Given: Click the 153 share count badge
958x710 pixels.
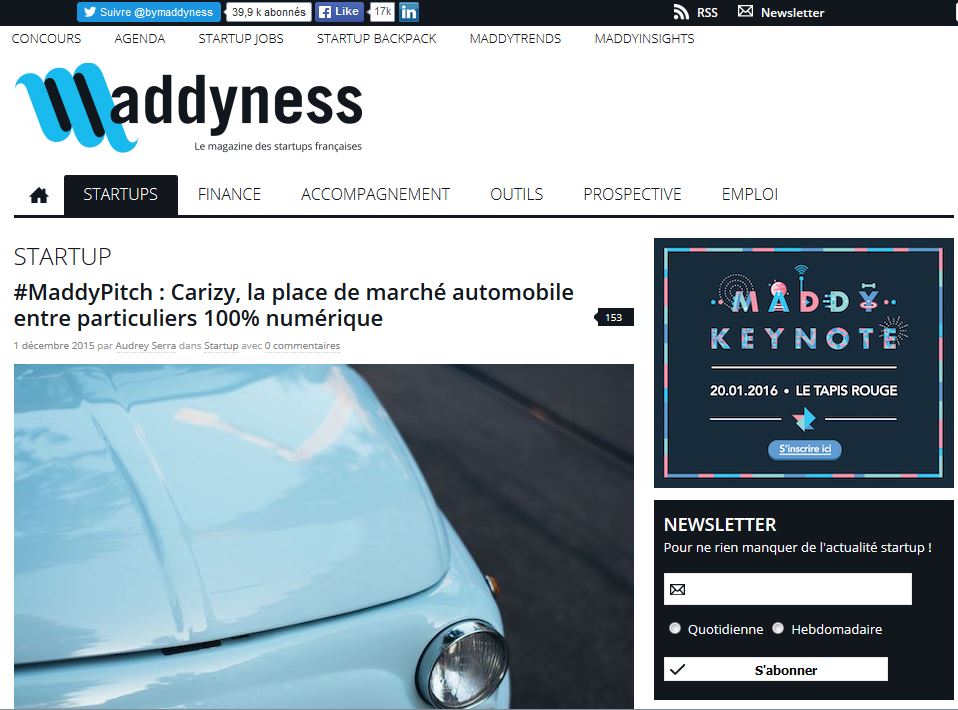Looking at the screenshot, I should [x=614, y=317].
